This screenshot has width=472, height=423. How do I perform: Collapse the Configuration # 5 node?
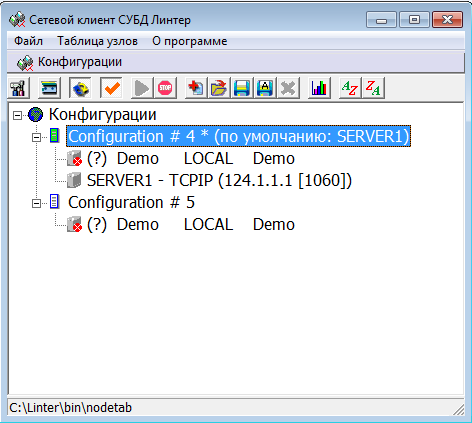click(36, 203)
